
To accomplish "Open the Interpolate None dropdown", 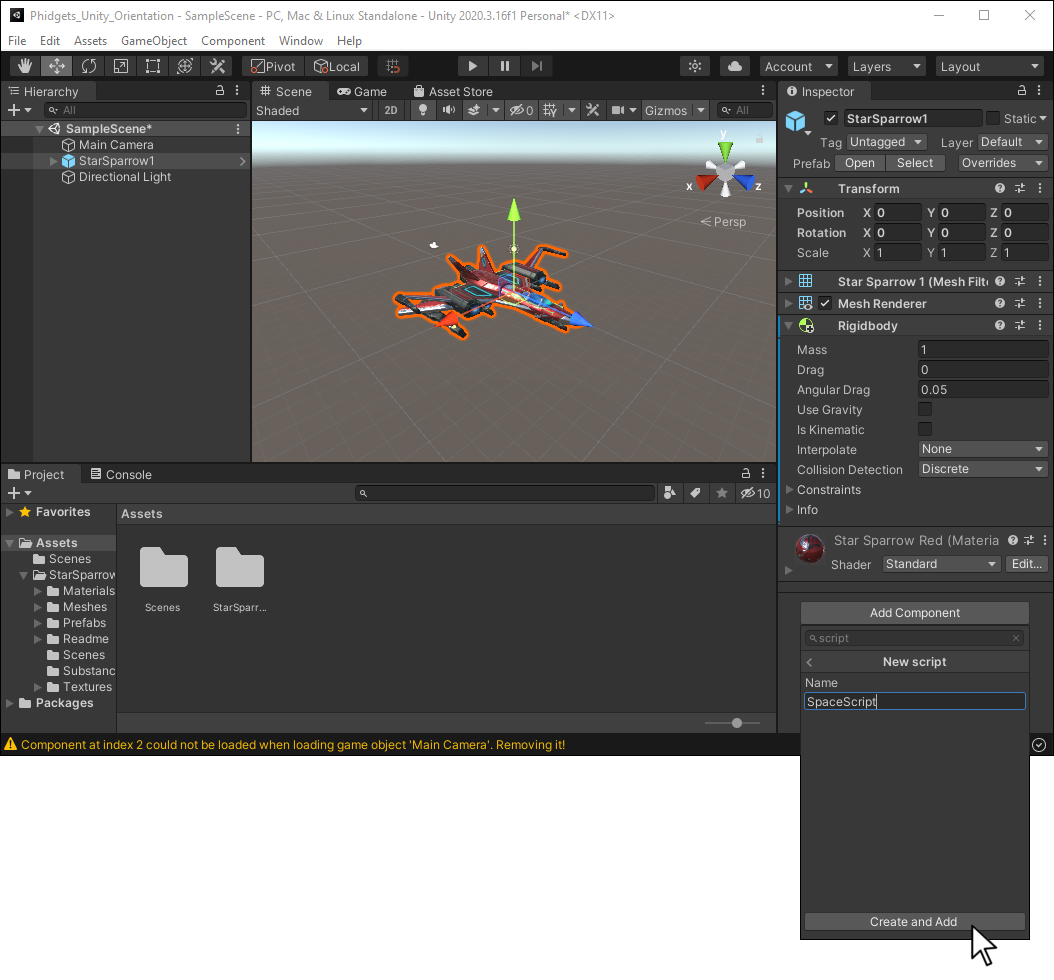I will [982, 449].
